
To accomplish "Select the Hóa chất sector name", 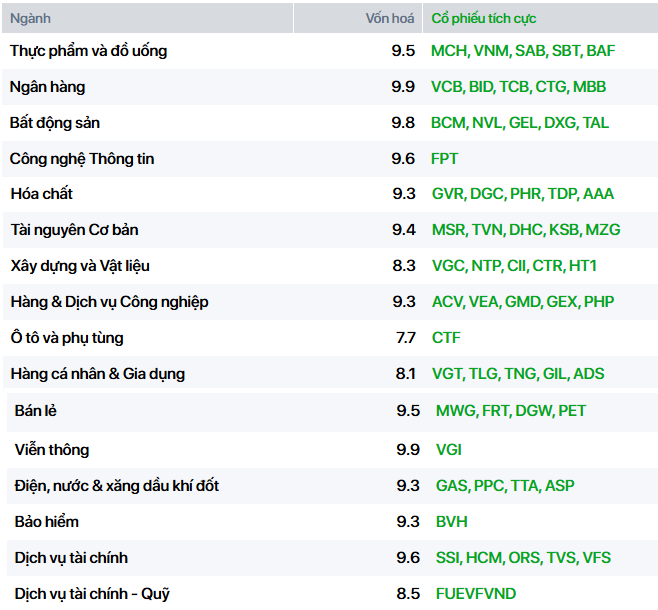I will pyautogui.click(x=42, y=194).
